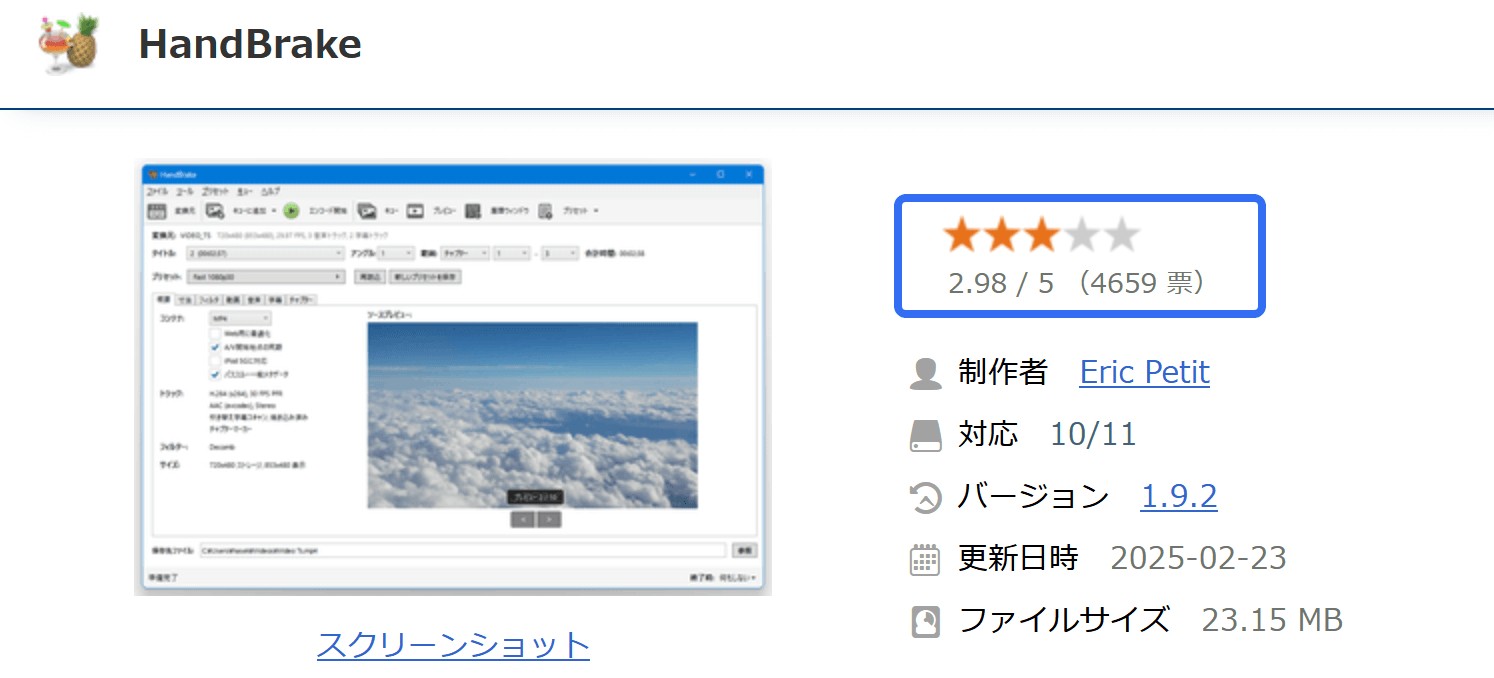Click the 2025-02-23 update date

pyautogui.click(x=1199, y=559)
